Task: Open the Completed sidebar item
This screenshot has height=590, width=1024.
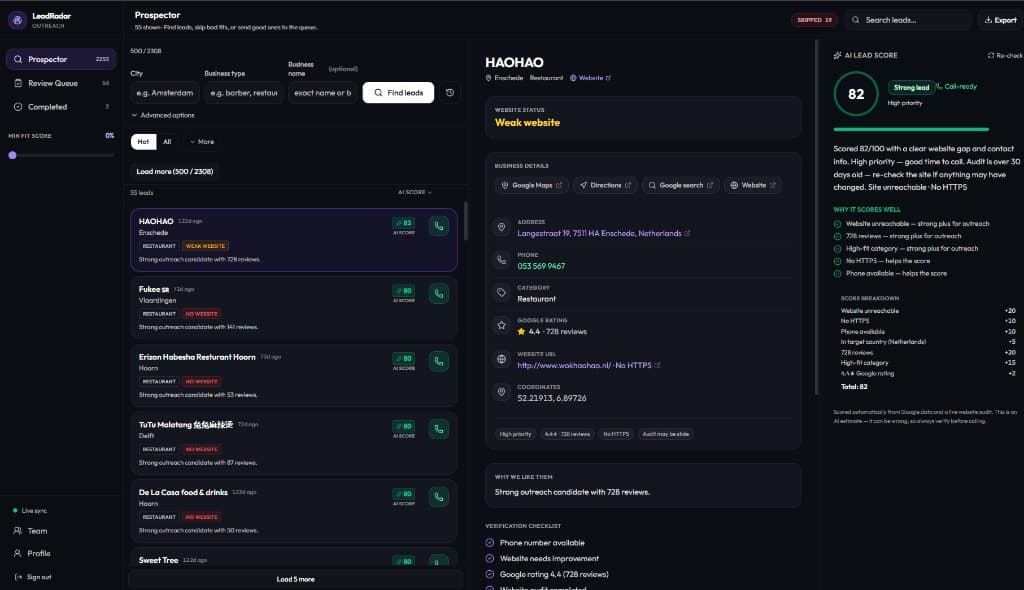Action: point(61,107)
